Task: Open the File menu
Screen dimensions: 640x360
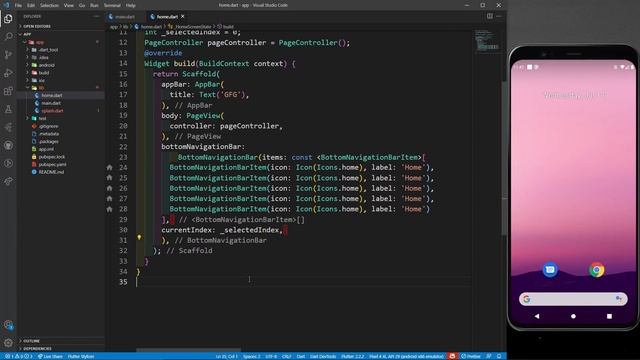Action: (x=18, y=5)
